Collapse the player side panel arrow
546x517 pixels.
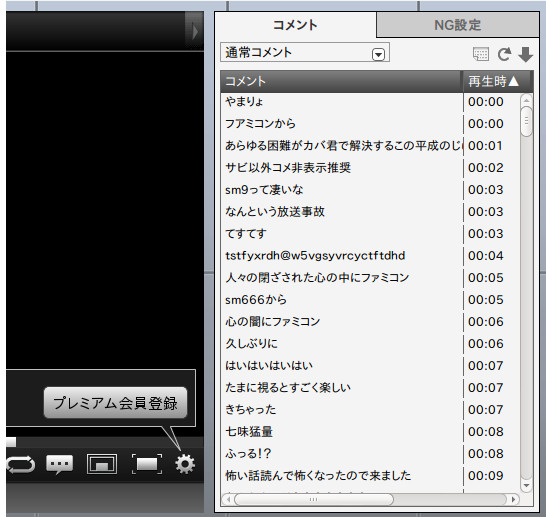(x=195, y=32)
